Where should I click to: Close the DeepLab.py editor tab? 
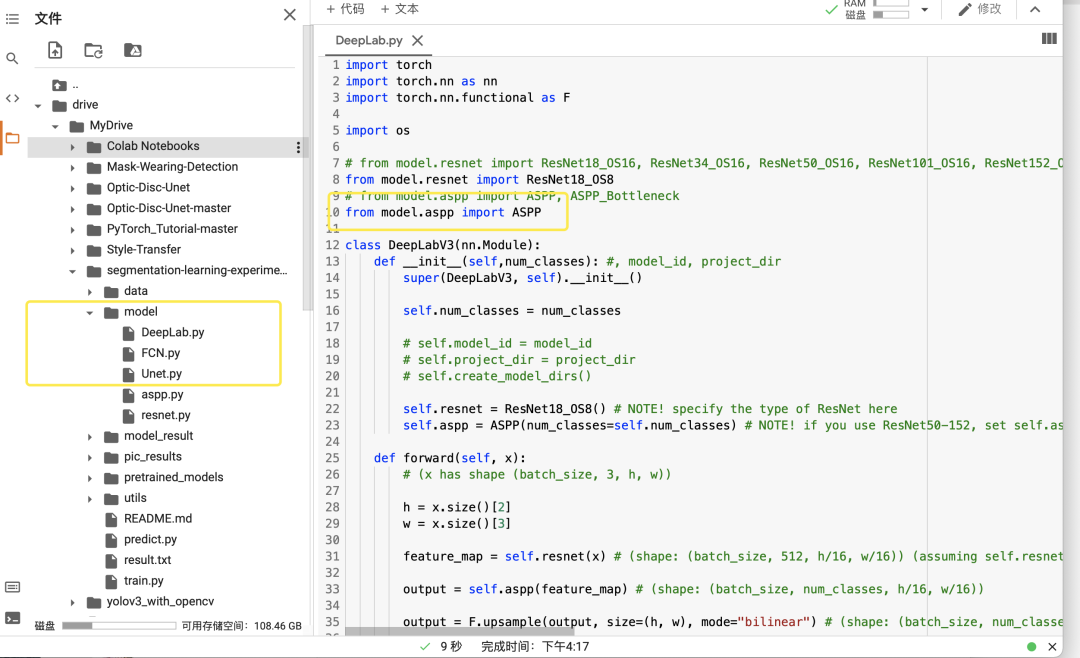click(x=417, y=40)
